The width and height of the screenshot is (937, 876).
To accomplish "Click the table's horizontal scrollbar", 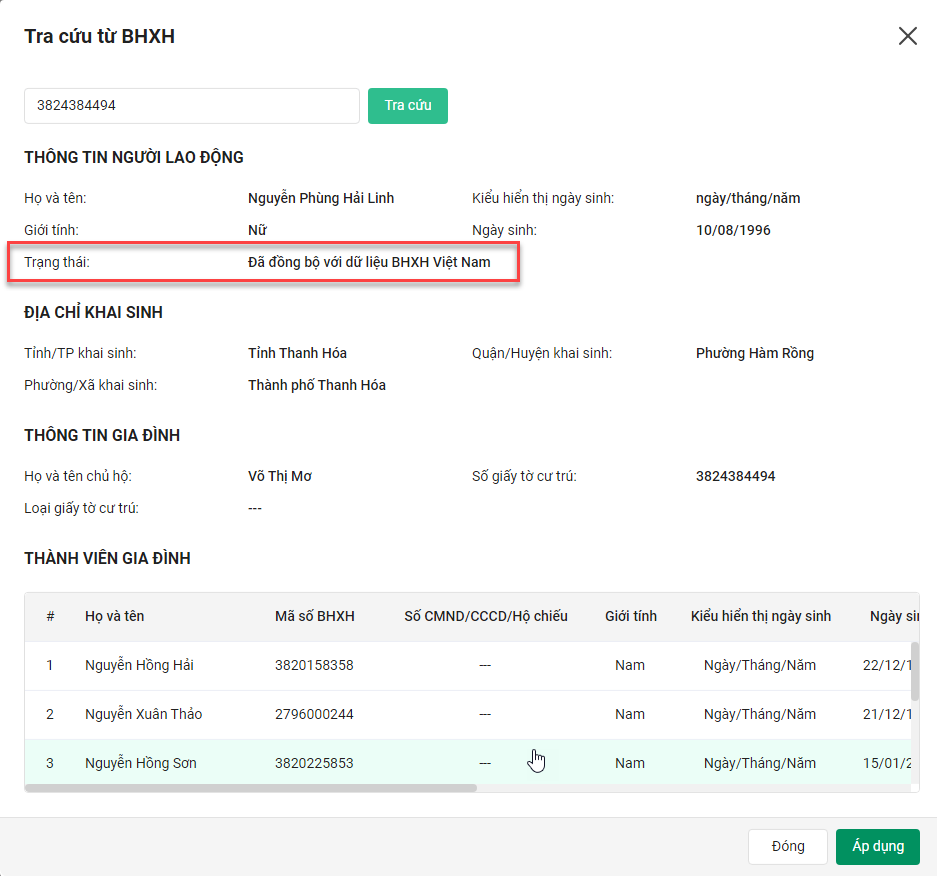I will (251, 788).
